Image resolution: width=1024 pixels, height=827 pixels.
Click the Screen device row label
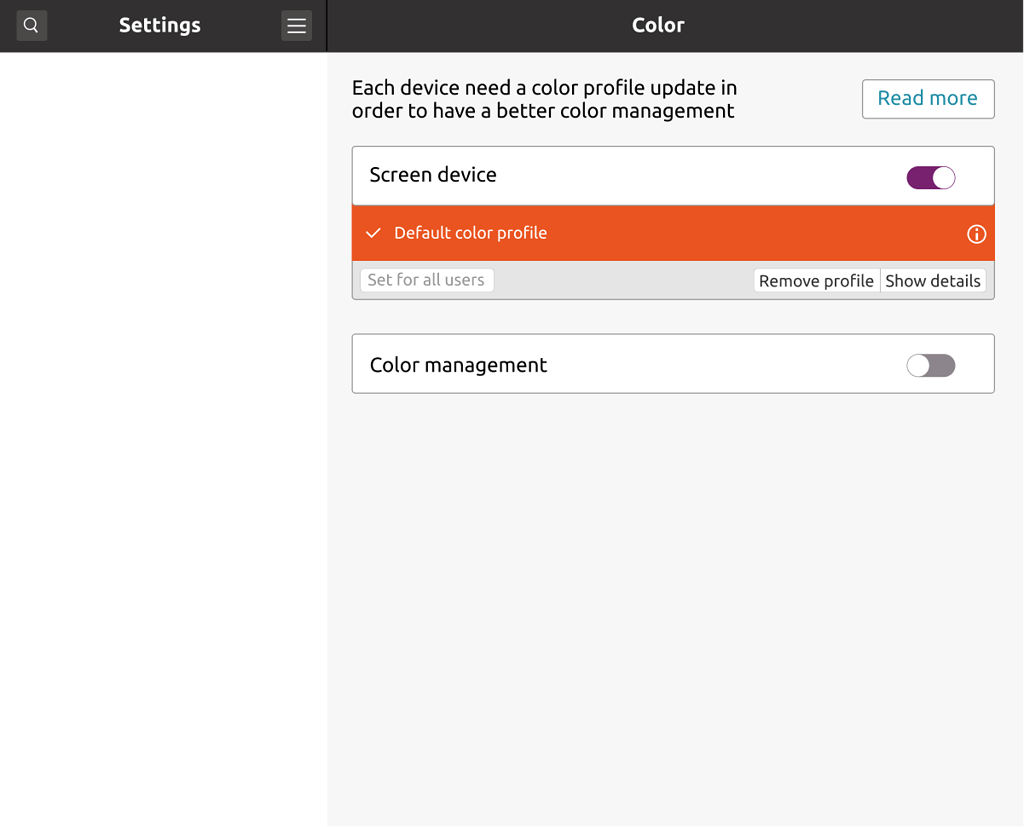(x=433, y=174)
